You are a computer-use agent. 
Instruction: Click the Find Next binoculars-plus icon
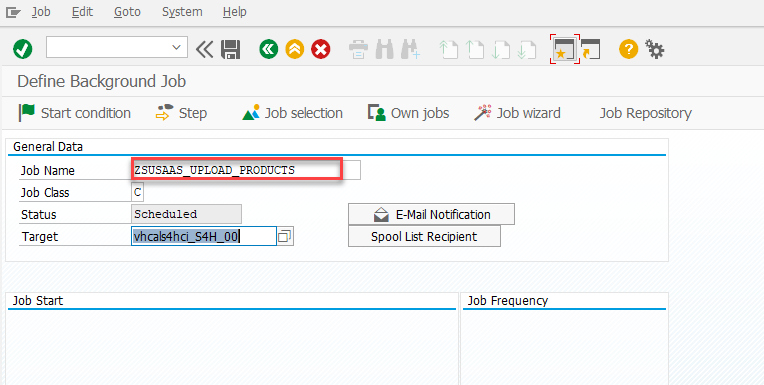point(410,49)
